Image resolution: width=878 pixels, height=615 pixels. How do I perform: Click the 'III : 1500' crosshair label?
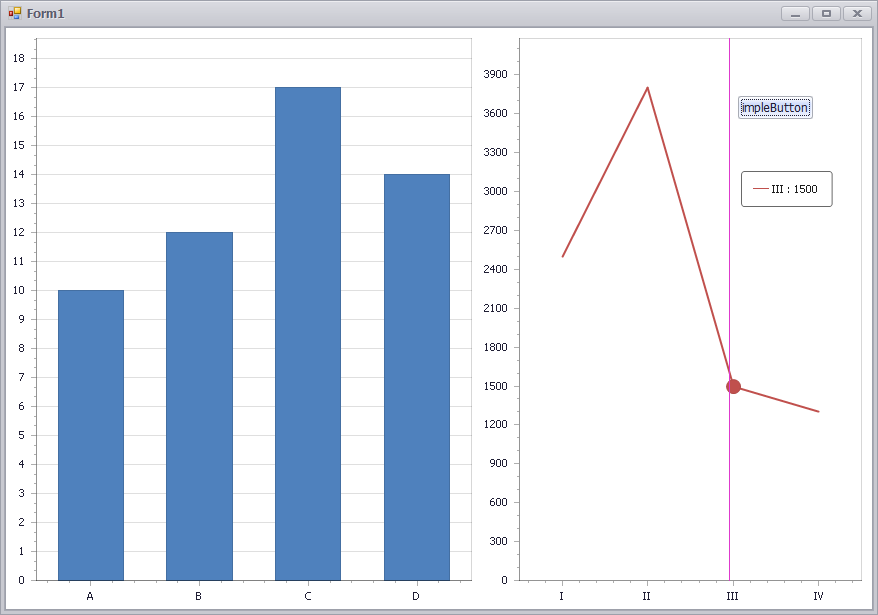point(787,189)
